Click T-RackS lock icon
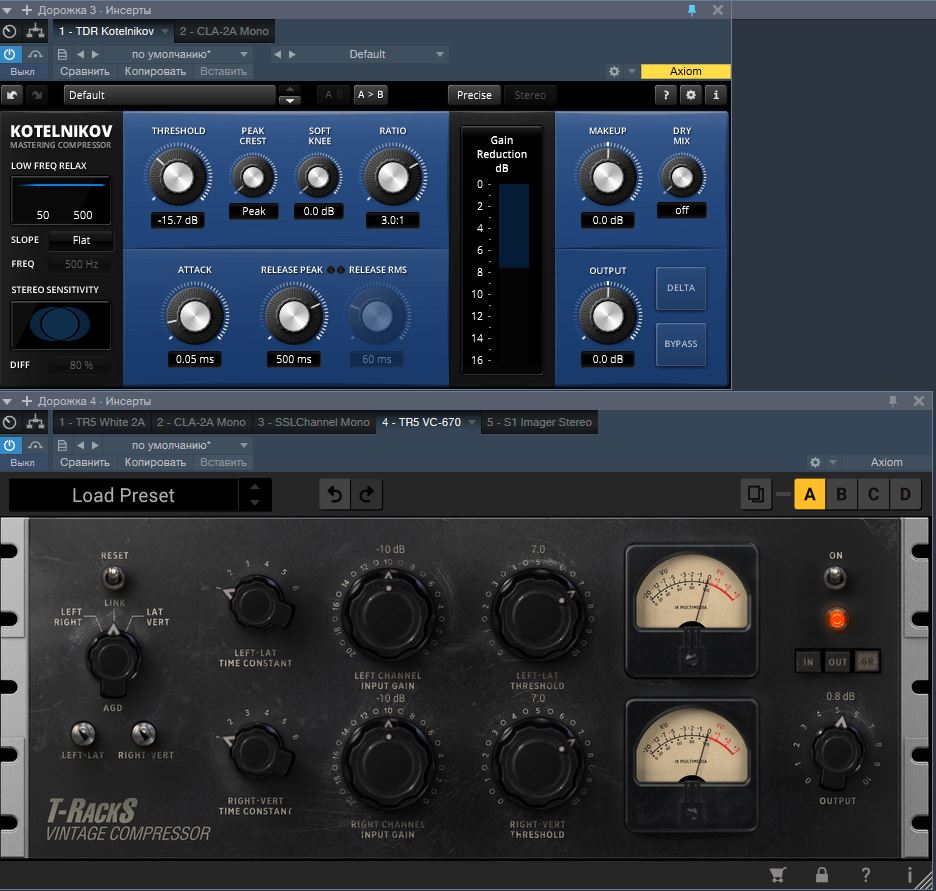 822,875
